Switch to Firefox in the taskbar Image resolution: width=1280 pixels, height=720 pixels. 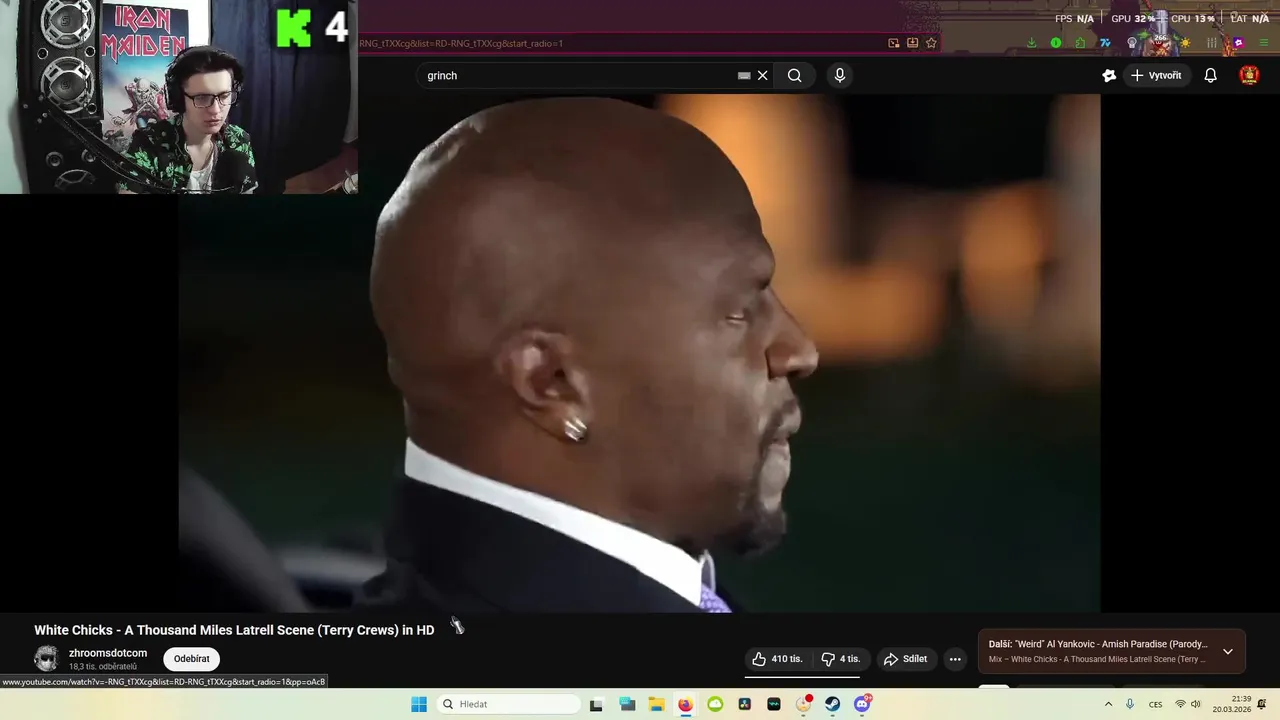pyautogui.click(x=685, y=704)
